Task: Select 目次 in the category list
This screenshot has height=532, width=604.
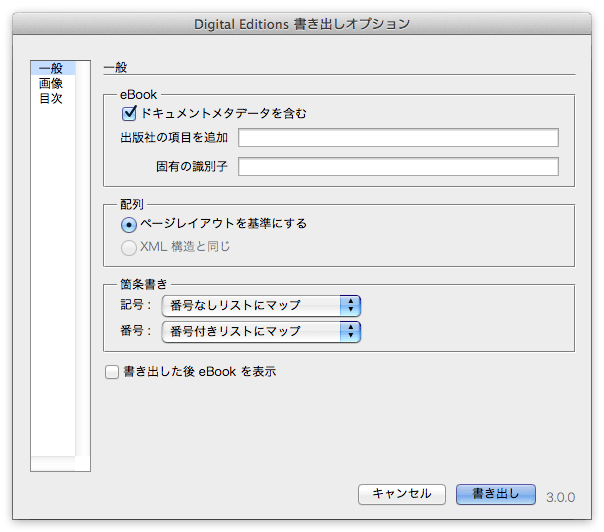Action: 50,98
